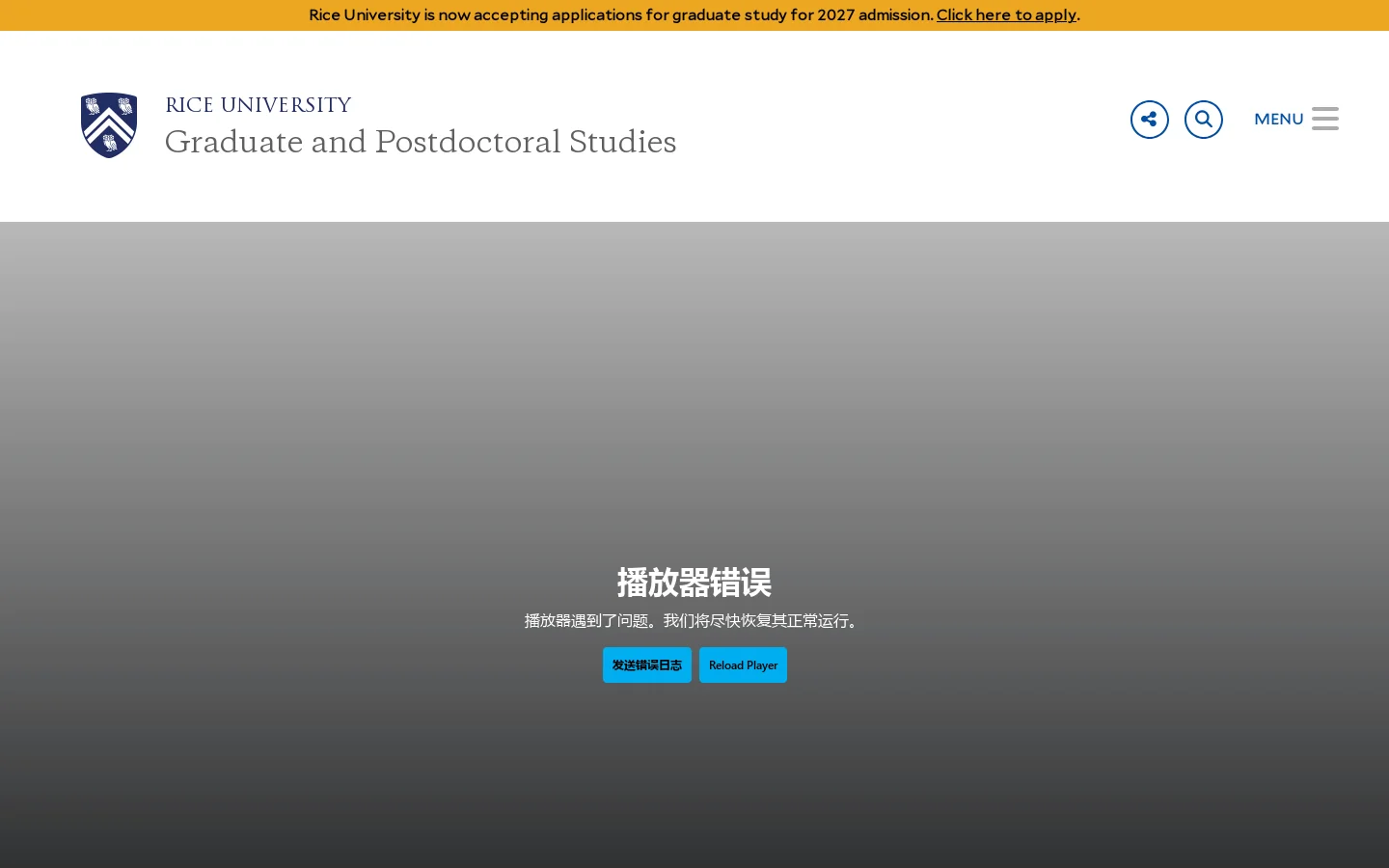Open the search magnifier icon
The image size is (1389, 868).
coord(1203,120)
